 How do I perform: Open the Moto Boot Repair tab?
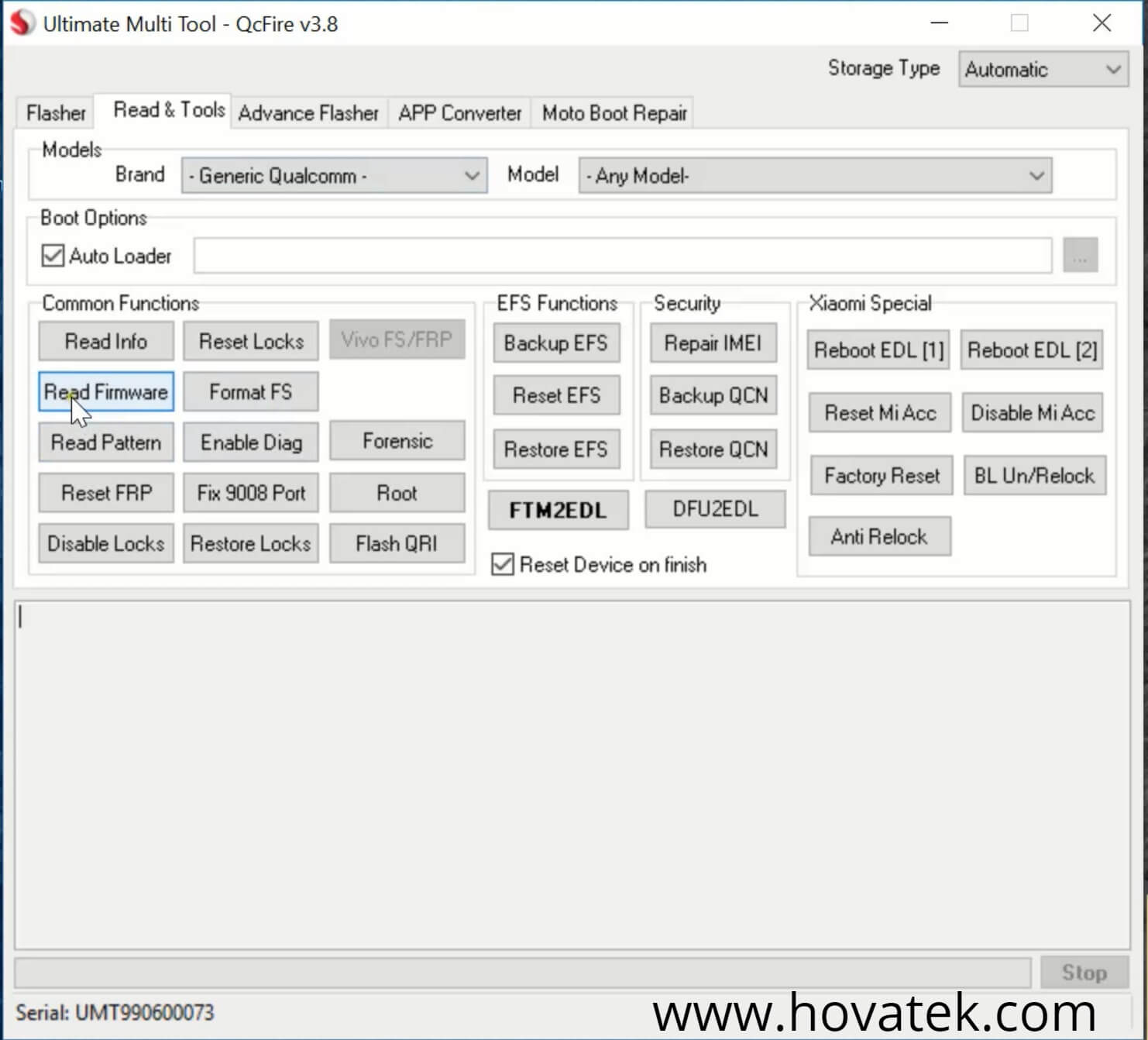point(614,113)
